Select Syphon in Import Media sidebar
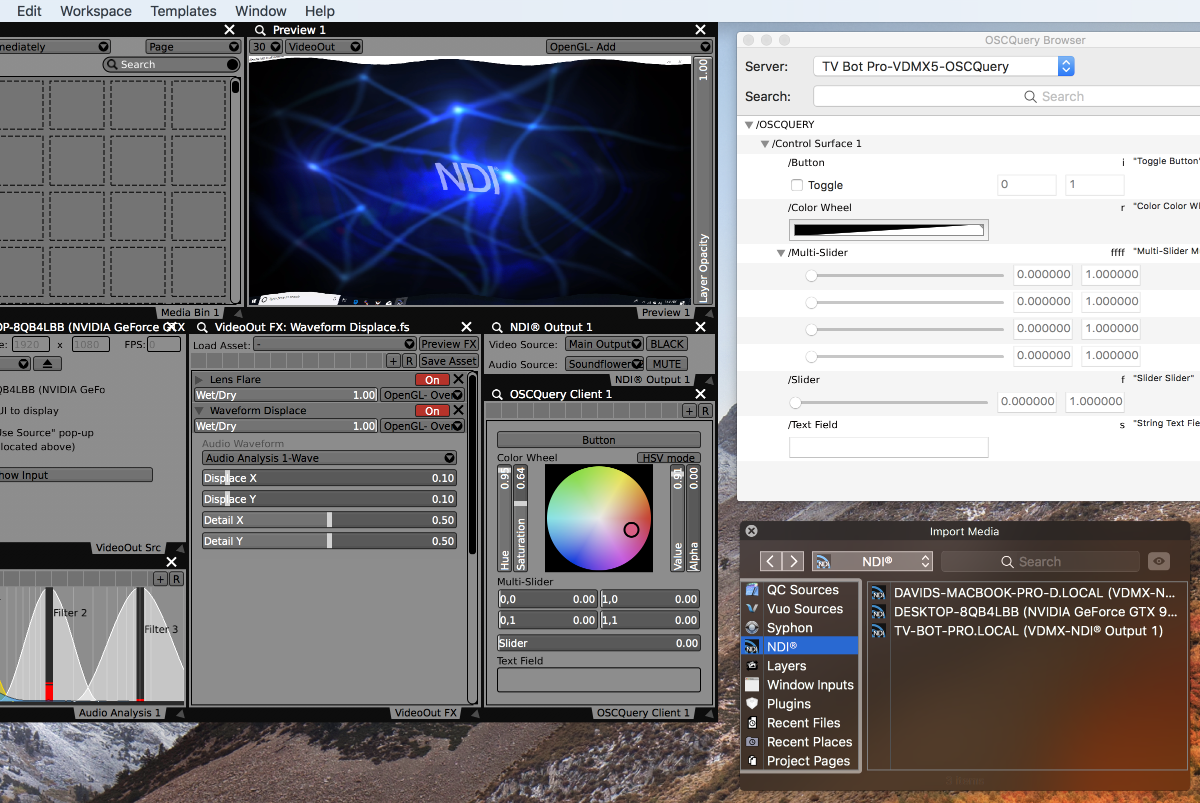This screenshot has width=1200, height=803. 789,628
